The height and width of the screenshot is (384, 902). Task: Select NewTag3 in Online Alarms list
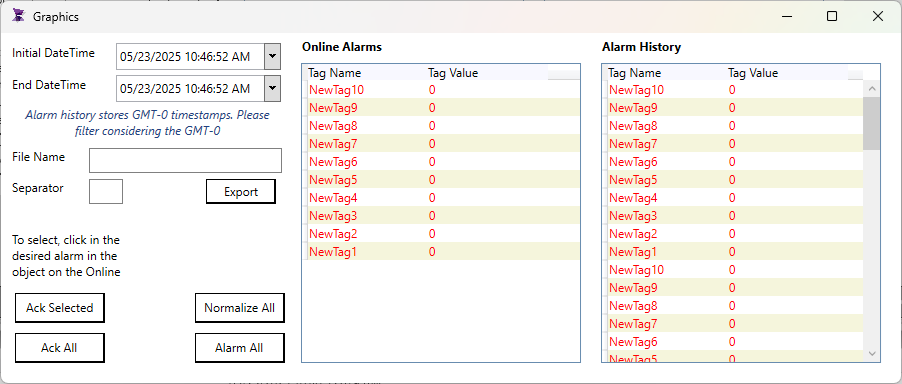tap(441, 216)
